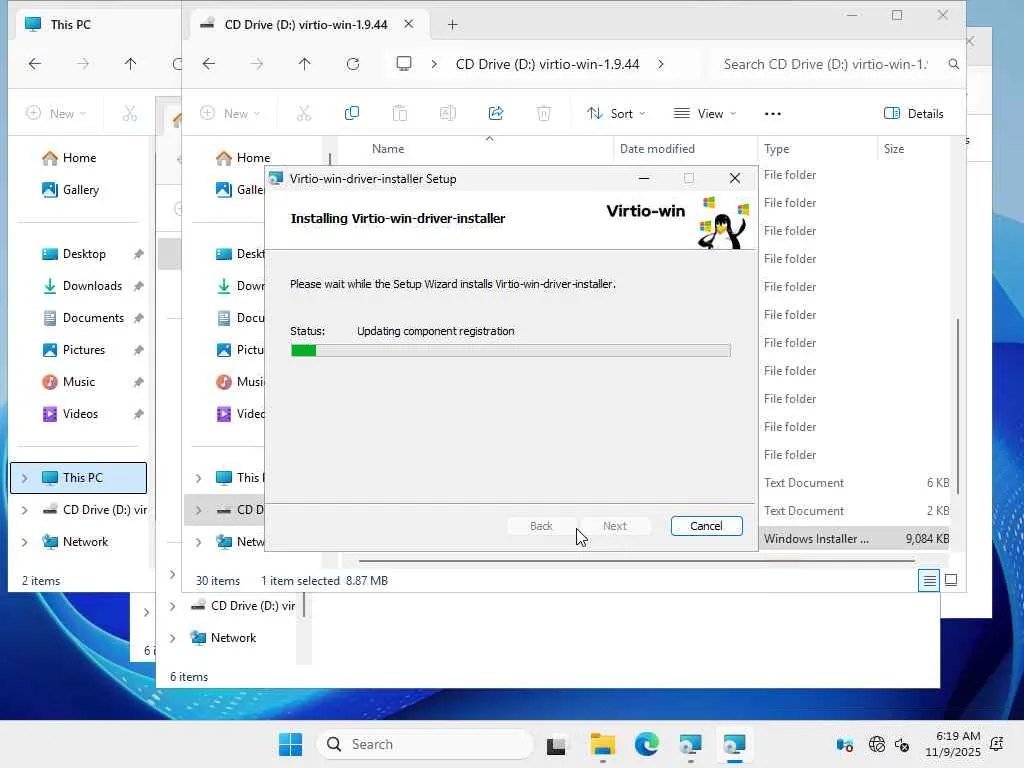Go back in the This PC window
The image size is (1024, 768).
(35, 63)
